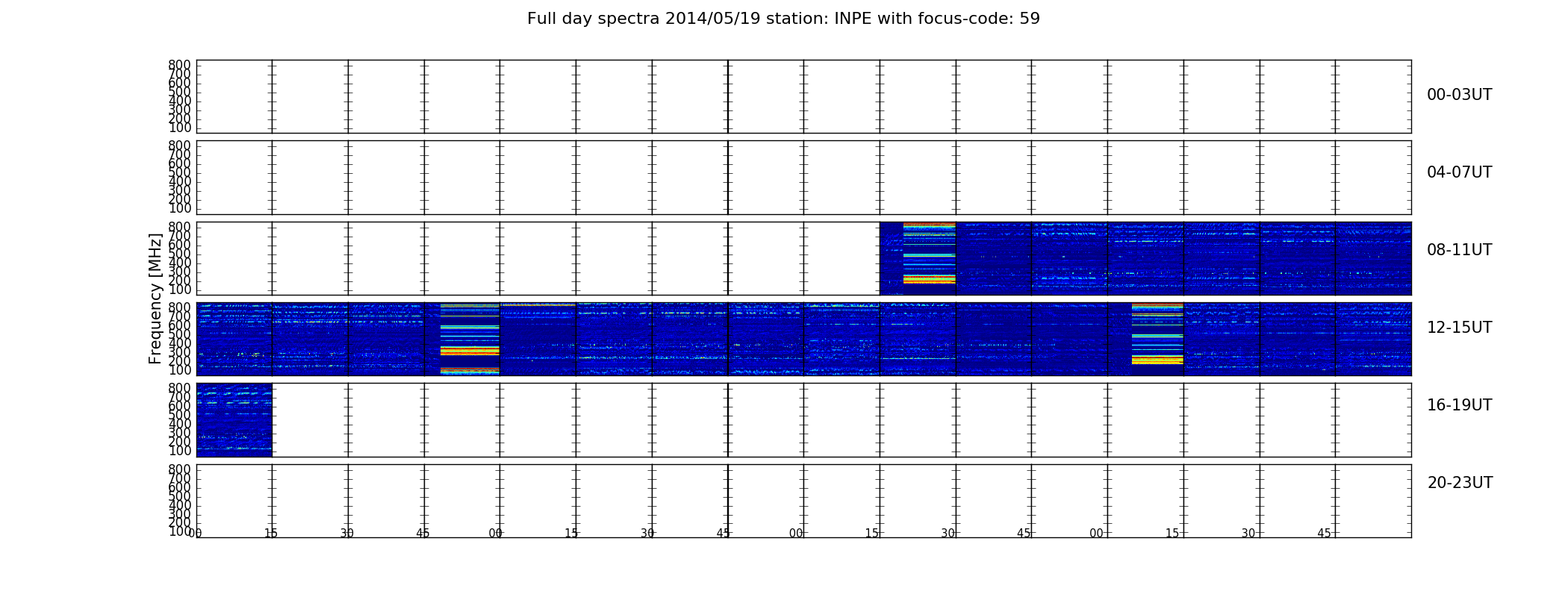Click the "08-11UT" row label
Screen dimensions: 1568x597
tap(1459, 250)
